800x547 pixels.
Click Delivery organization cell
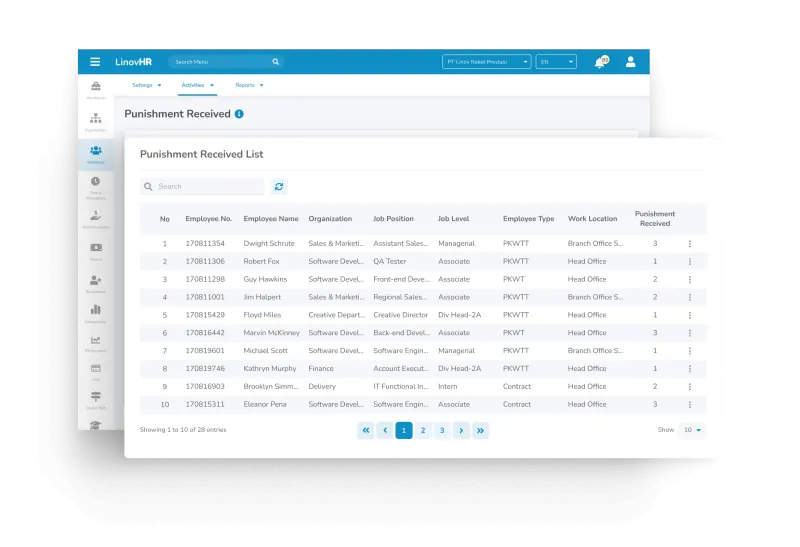(322, 386)
